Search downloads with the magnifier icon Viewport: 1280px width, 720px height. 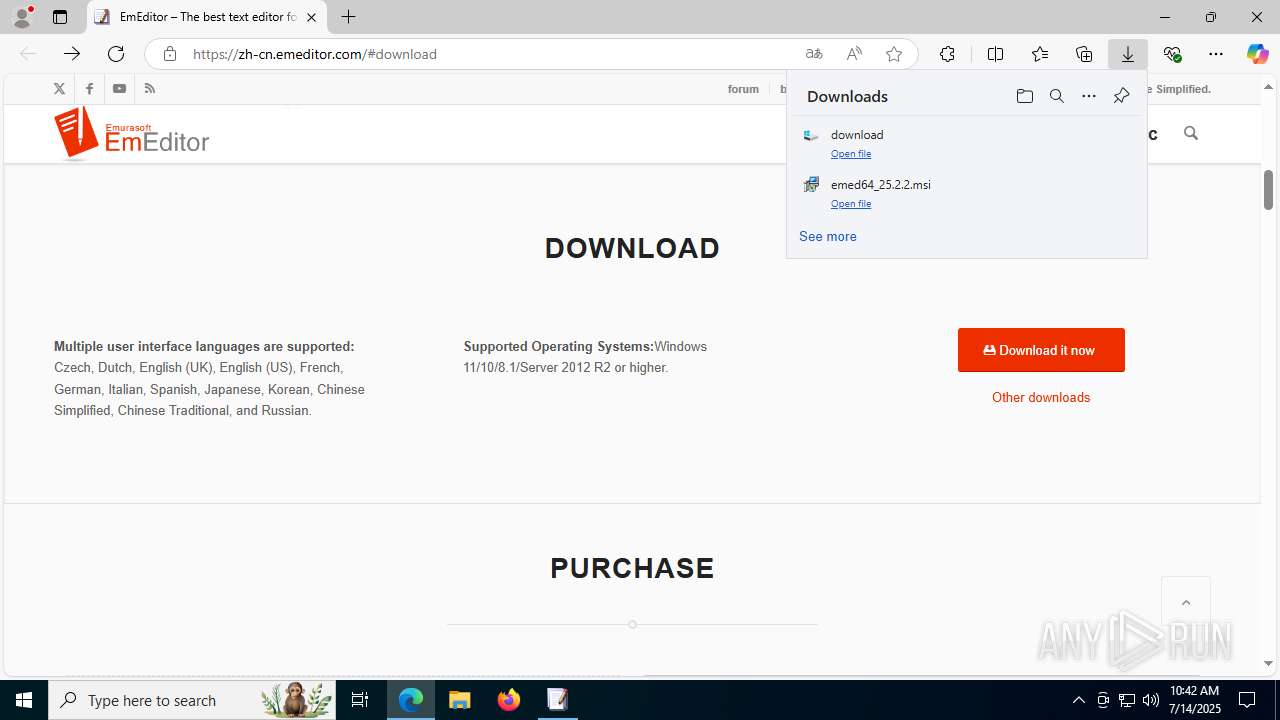pyautogui.click(x=1056, y=96)
